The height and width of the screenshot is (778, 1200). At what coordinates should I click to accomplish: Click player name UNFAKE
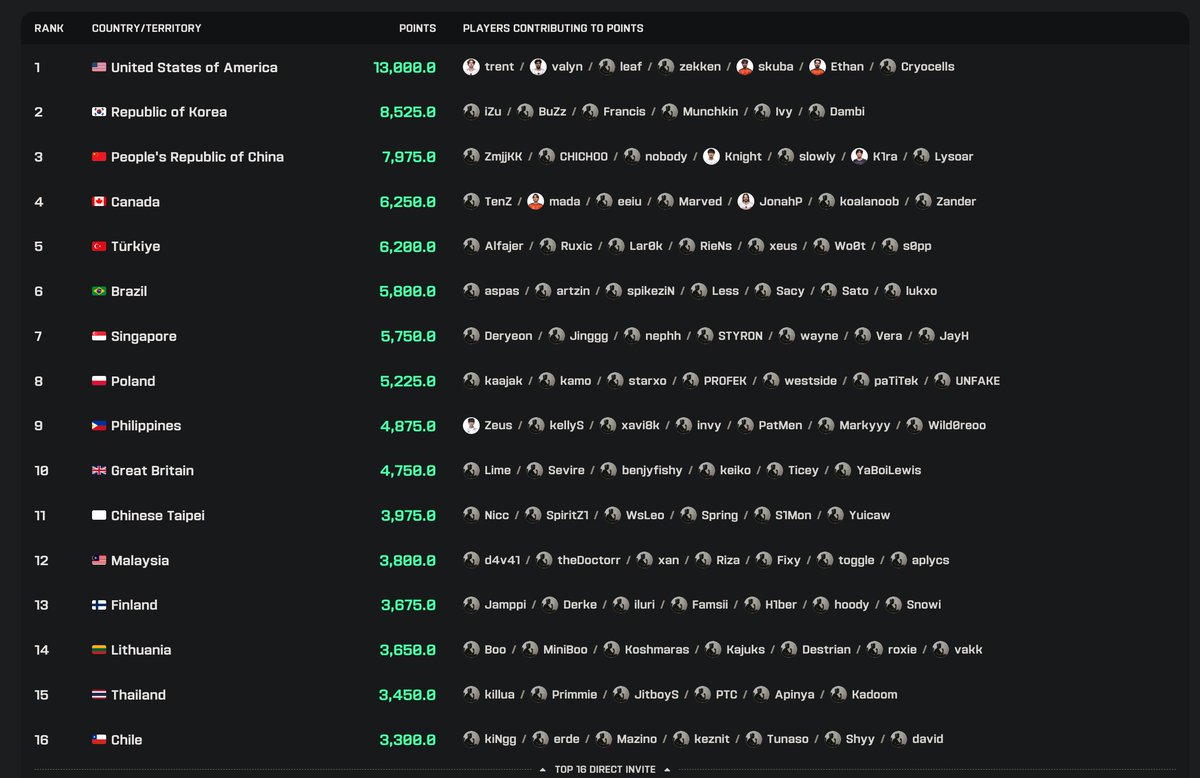click(x=978, y=381)
